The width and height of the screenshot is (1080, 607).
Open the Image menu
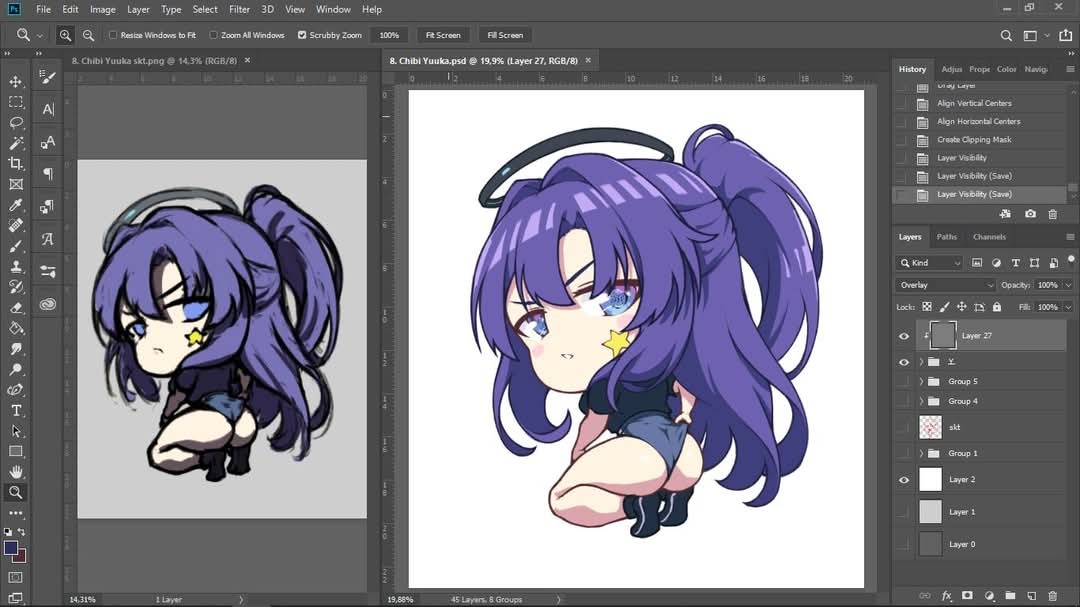pos(103,10)
